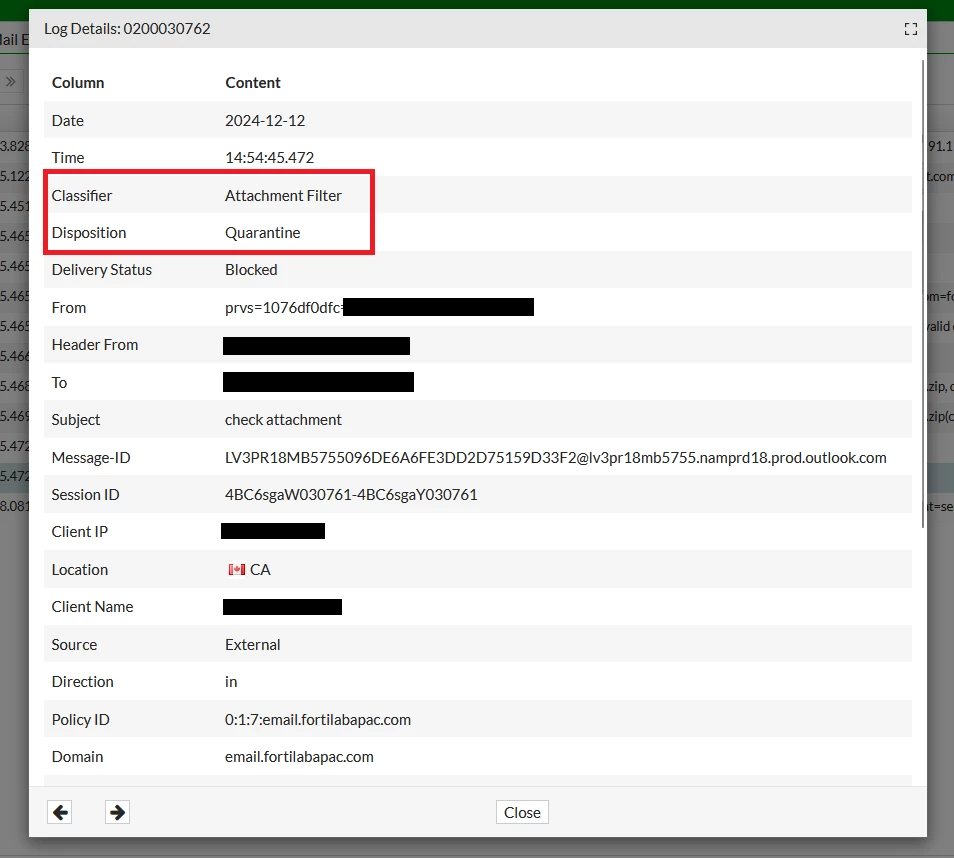Select the Policy ID value 0:1:7:email.fortilabapac.com
Screen dimensions: 954x858
[x=318, y=719]
